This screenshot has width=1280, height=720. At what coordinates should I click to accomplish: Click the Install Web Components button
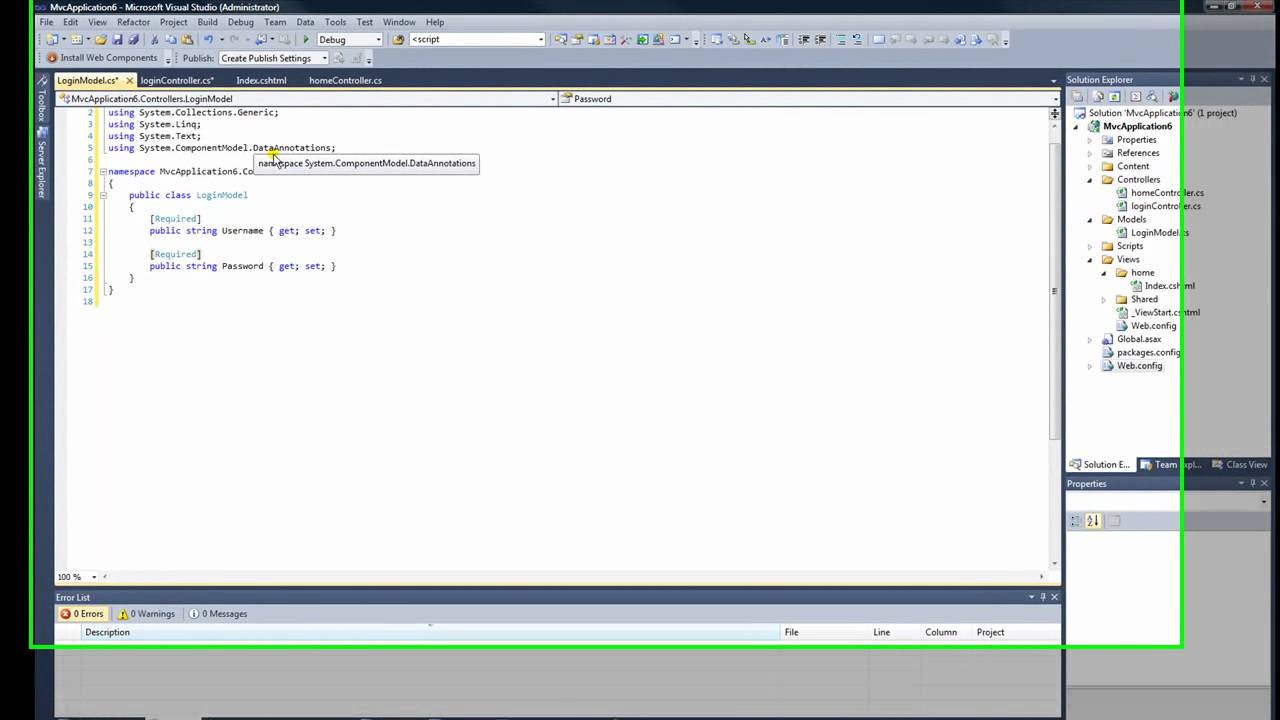click(x=102, y=58)
